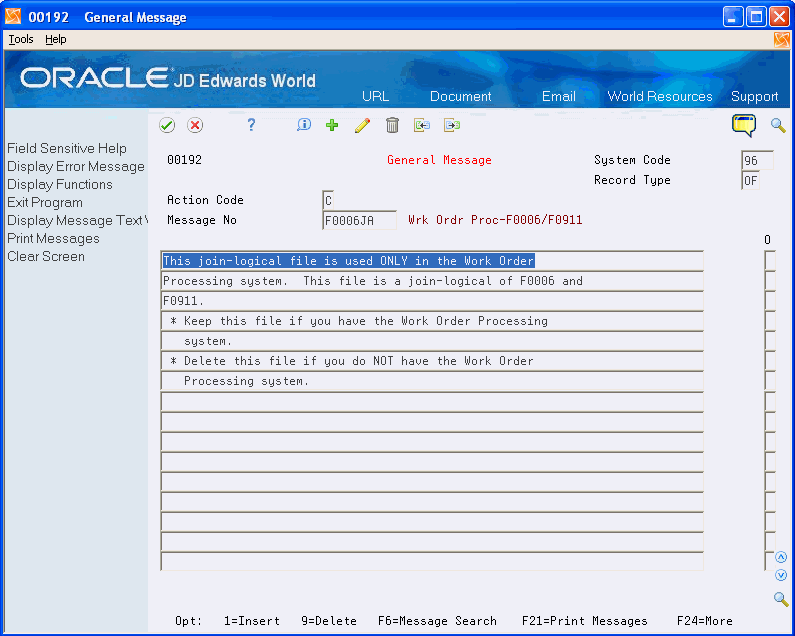Close the General Message window
The width and height of the screenshot is (795, 636).
tap(779, 17)
